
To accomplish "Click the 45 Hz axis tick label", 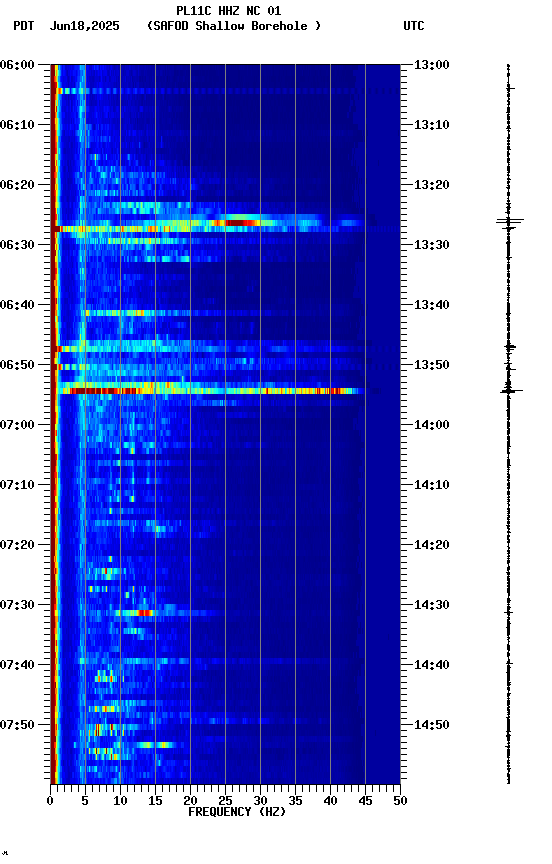I will click(x=365, y=801).
